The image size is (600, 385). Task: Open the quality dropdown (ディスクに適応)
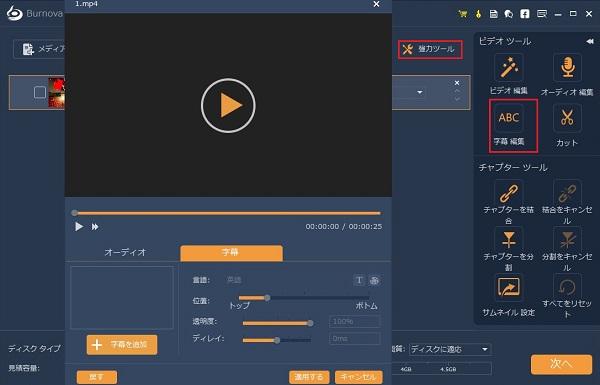click(x=450, y=349)
